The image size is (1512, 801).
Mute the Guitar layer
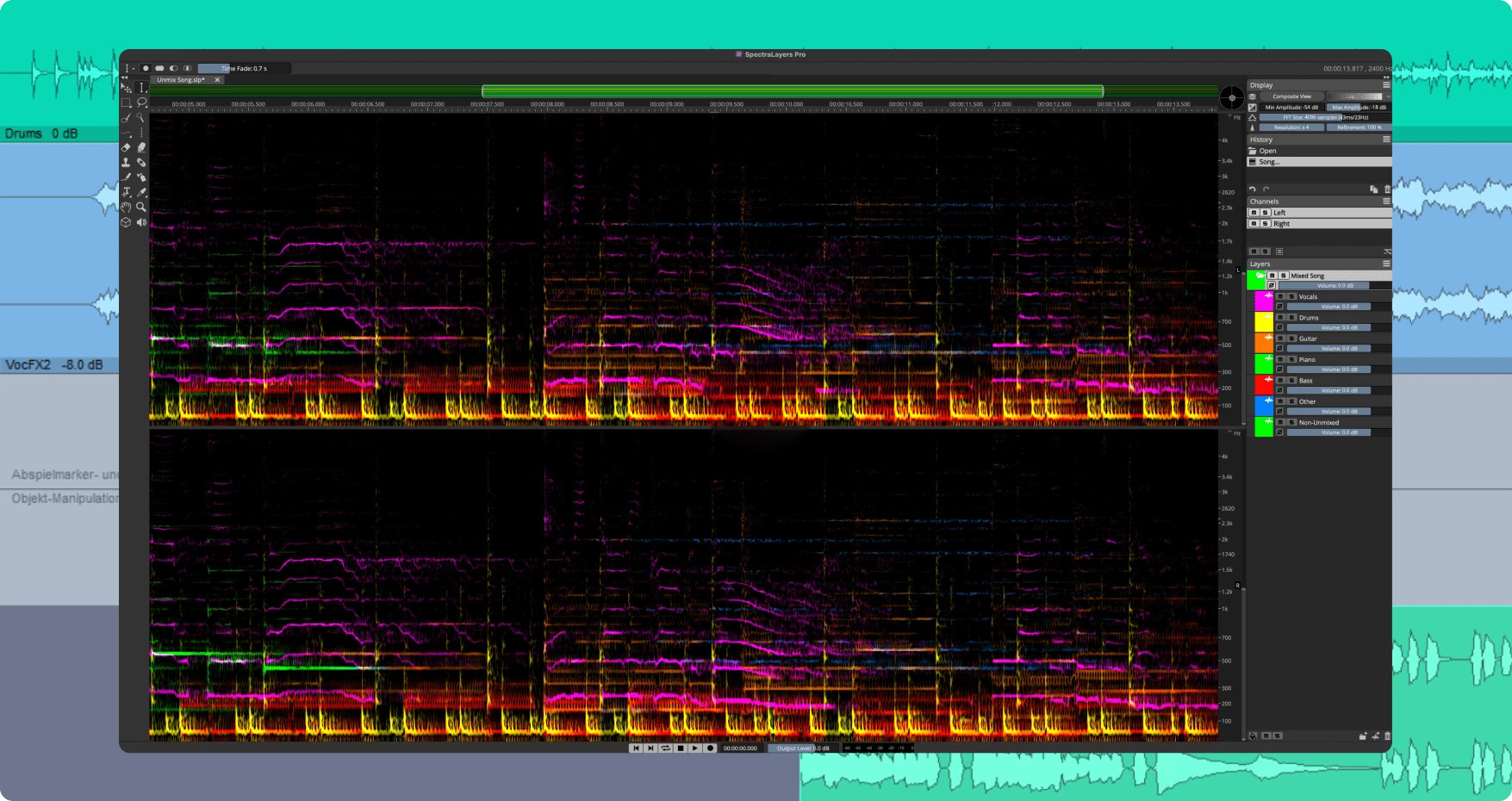tap(1280, 338)
